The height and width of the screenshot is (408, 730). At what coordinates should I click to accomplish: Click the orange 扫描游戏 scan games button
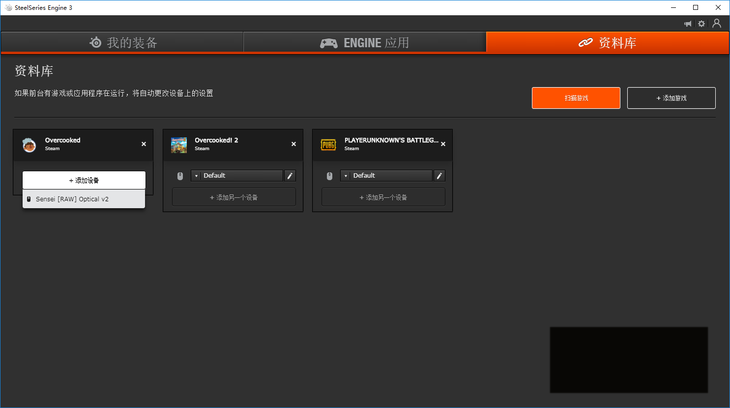pyautogui.click(x=576, y=98)
